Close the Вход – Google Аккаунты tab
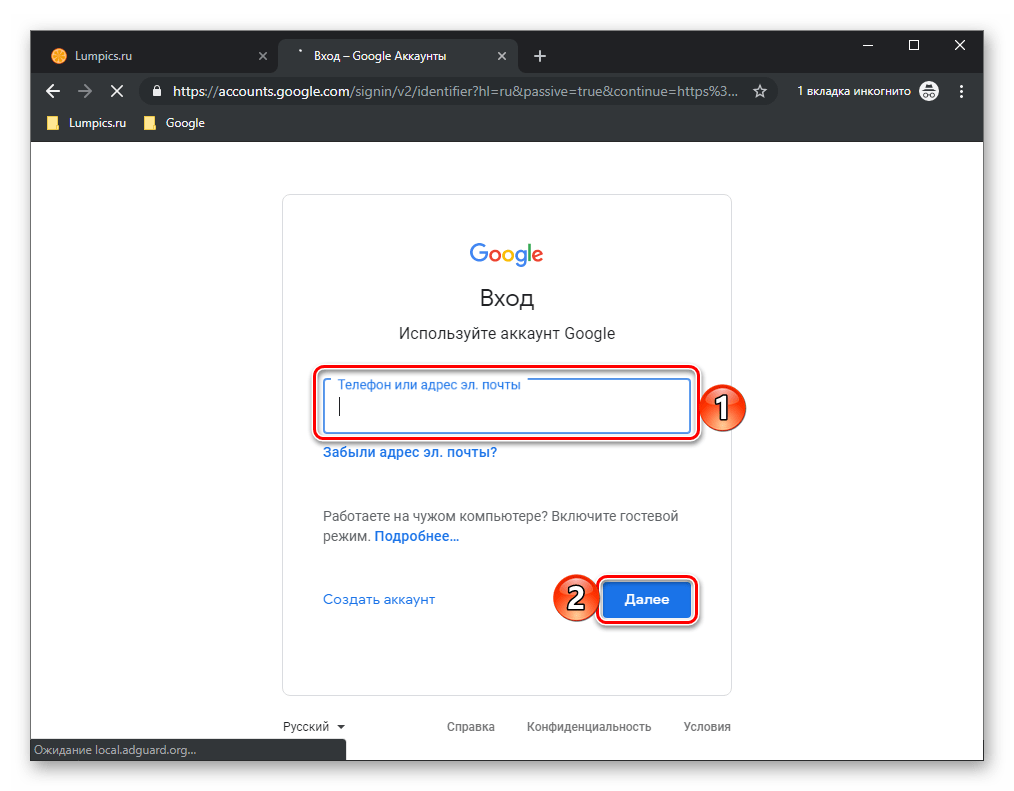The width and height of the screenshot is (1014, 791). click(x=502, y=56)
